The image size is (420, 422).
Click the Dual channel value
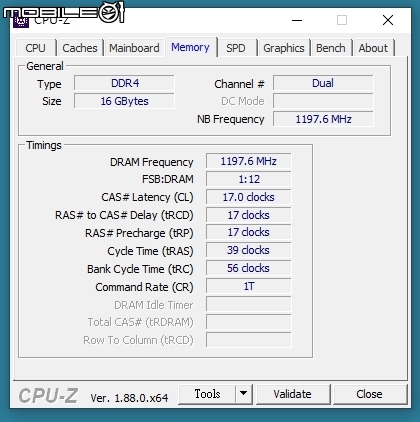[x=323, y=83]
